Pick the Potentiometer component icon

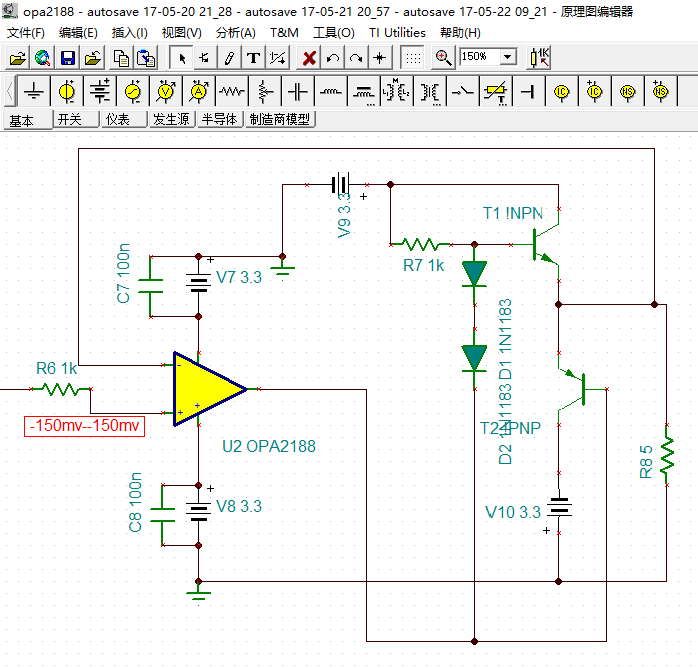tap(265, 92)
